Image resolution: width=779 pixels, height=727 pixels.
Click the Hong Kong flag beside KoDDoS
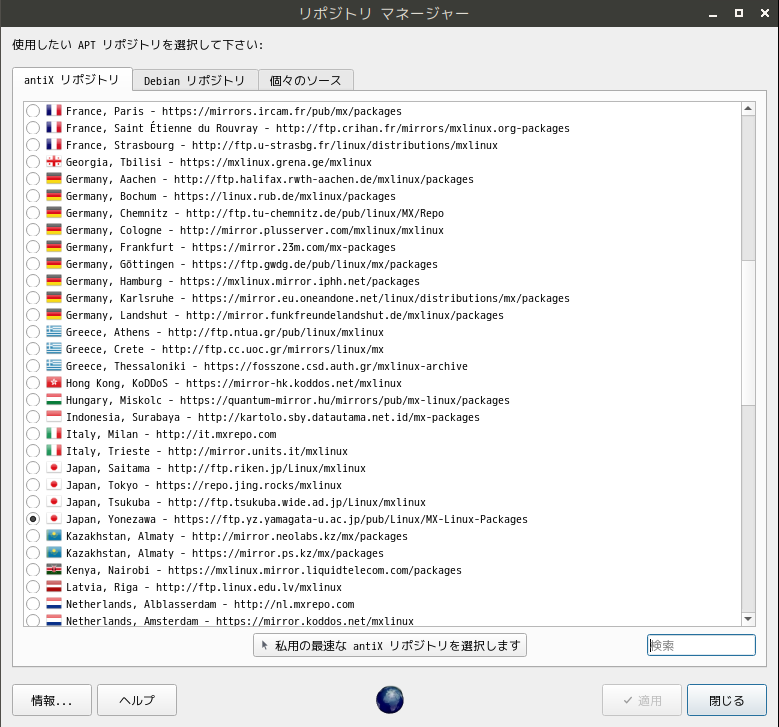click(x=54, y=383)
